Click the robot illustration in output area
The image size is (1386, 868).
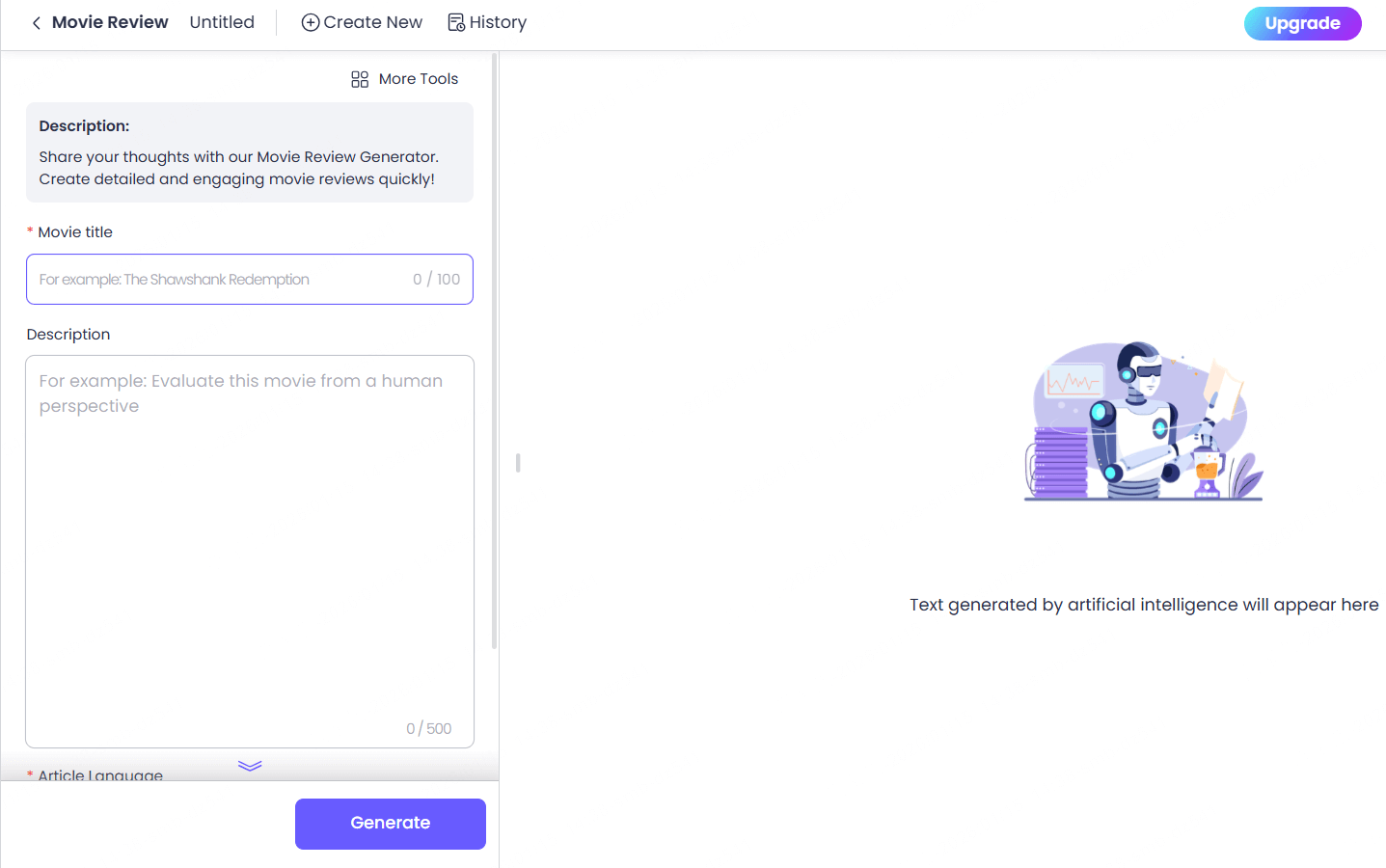(x=1143, y=421)
